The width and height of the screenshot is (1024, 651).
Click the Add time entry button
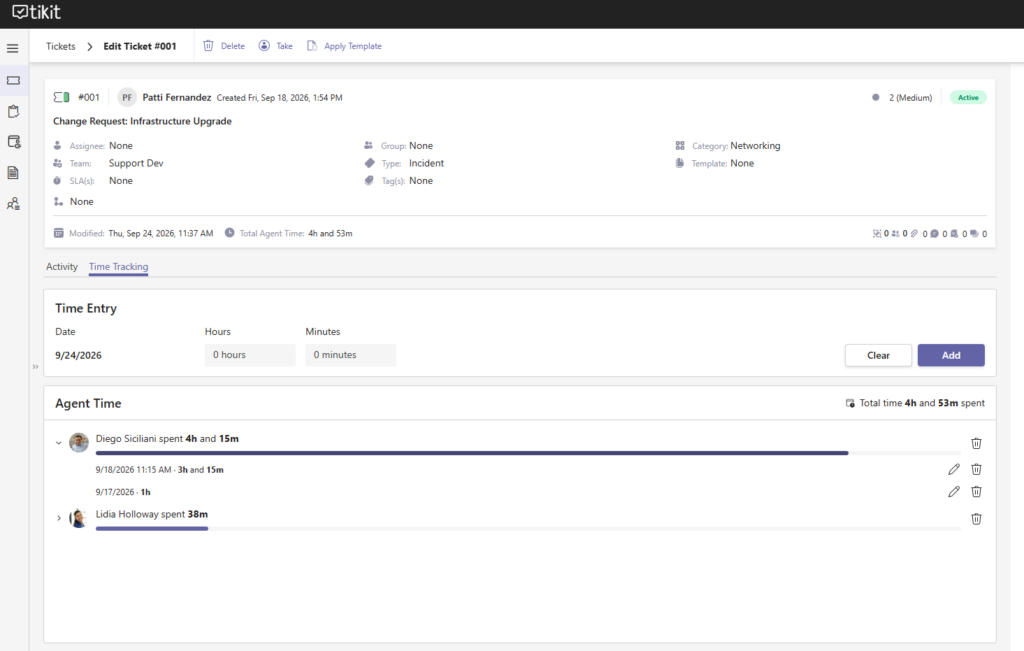pyautogui.click(x=951, y=355)
